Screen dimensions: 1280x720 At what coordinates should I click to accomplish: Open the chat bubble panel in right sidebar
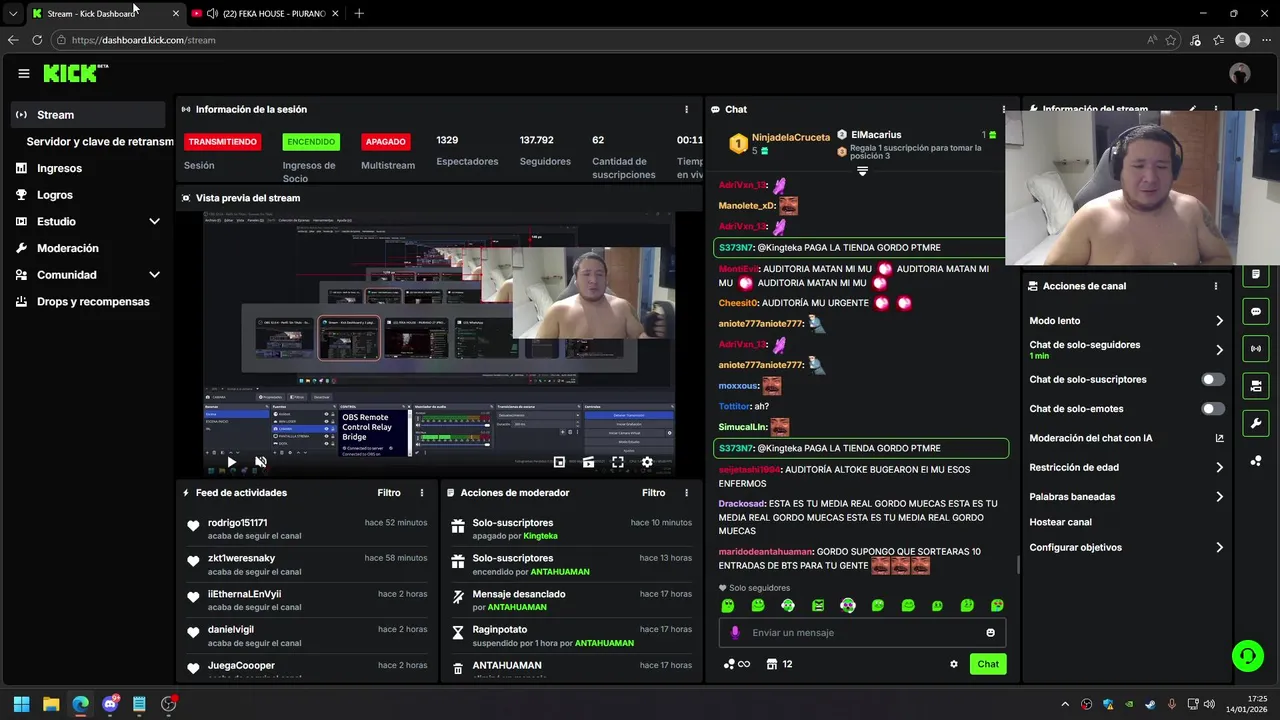[x=1256, y=312]
